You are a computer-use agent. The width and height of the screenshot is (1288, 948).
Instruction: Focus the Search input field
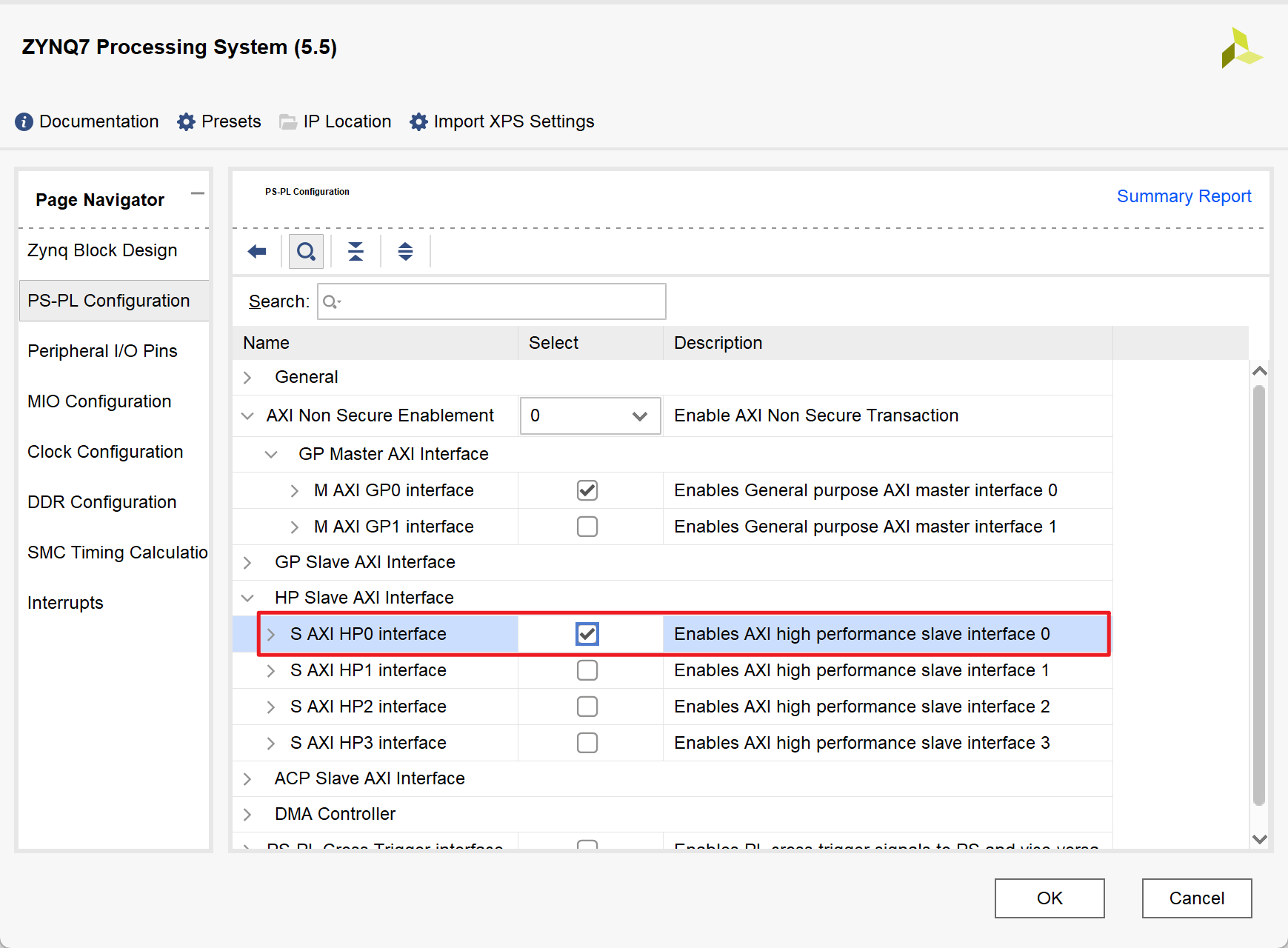[x=492, y=301]
